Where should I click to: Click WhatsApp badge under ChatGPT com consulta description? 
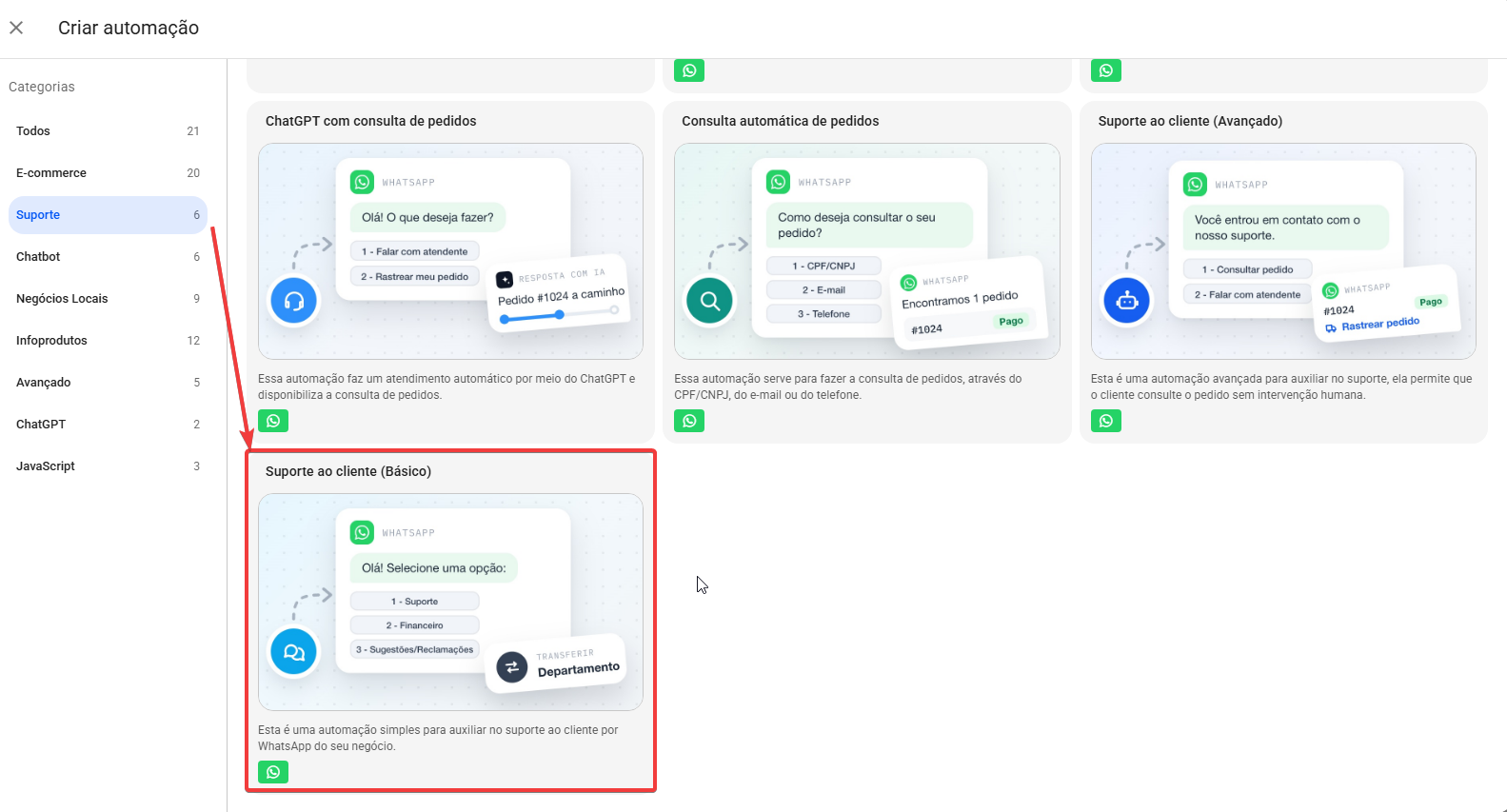(273, 421)
